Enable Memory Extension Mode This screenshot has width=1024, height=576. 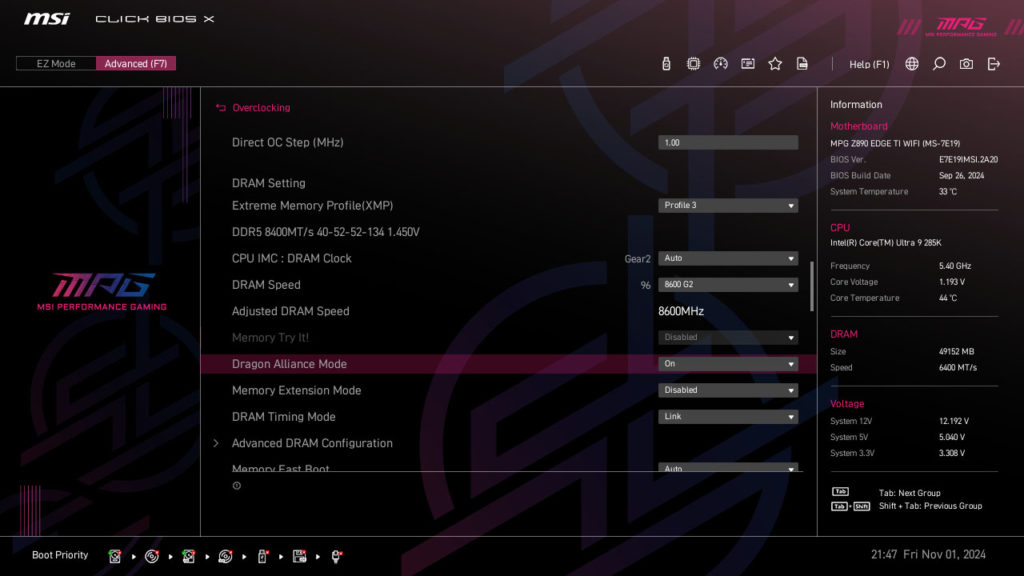point(728,390)
